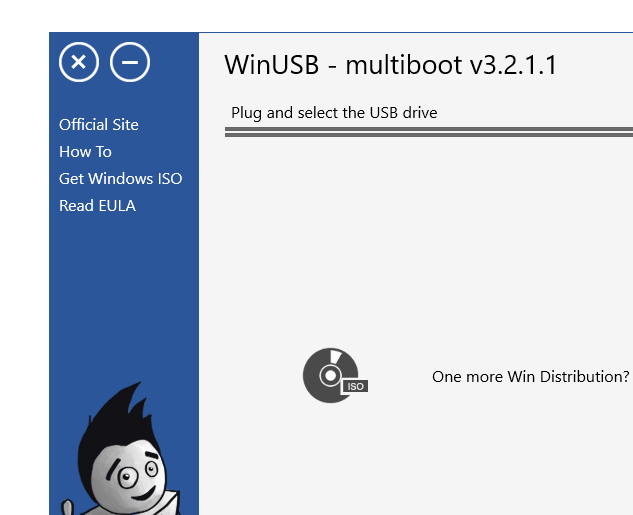Click the 'Plug and select the USB drive' label
633x515 pixels.
point(334,113)
